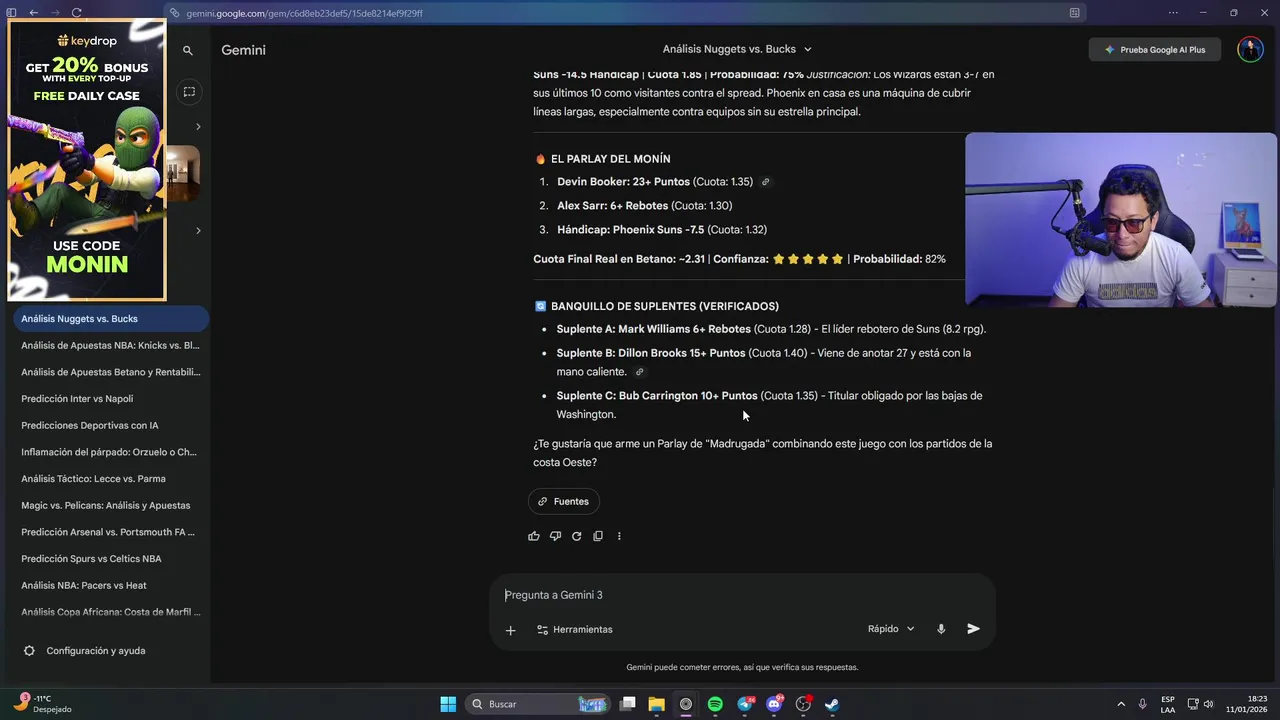Open the chat title dropdown Análisis Nuggets vs. Bucks
The image size is (1280, 720).
pos(737,50)
